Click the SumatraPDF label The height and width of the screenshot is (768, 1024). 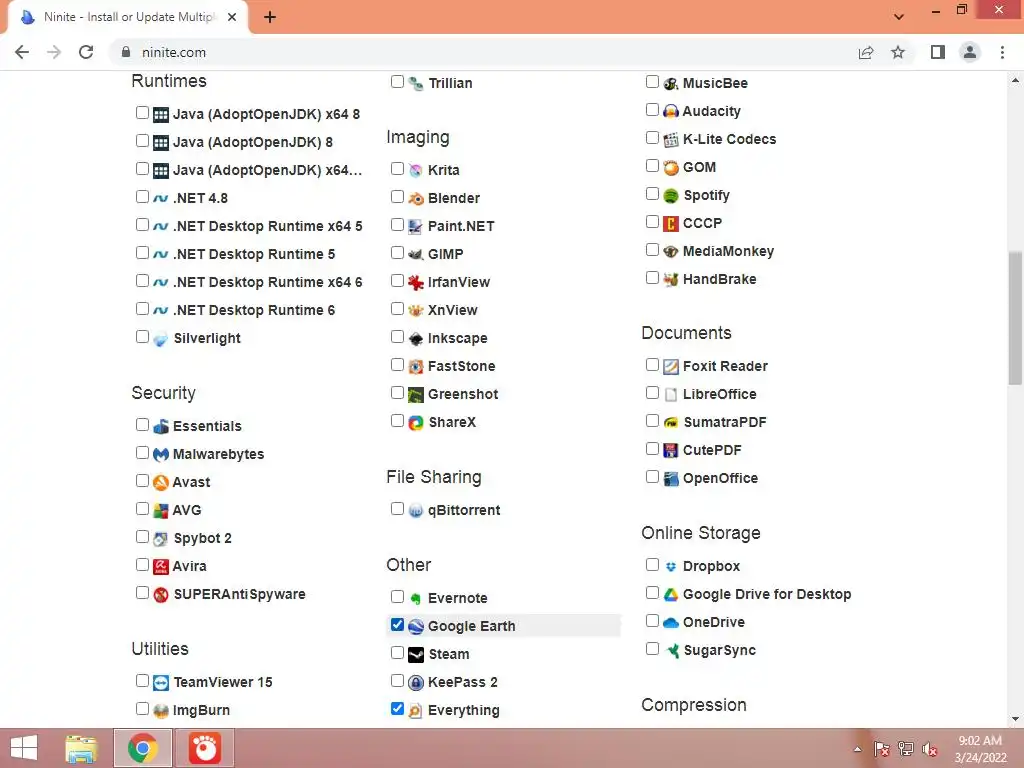[724, 423]
